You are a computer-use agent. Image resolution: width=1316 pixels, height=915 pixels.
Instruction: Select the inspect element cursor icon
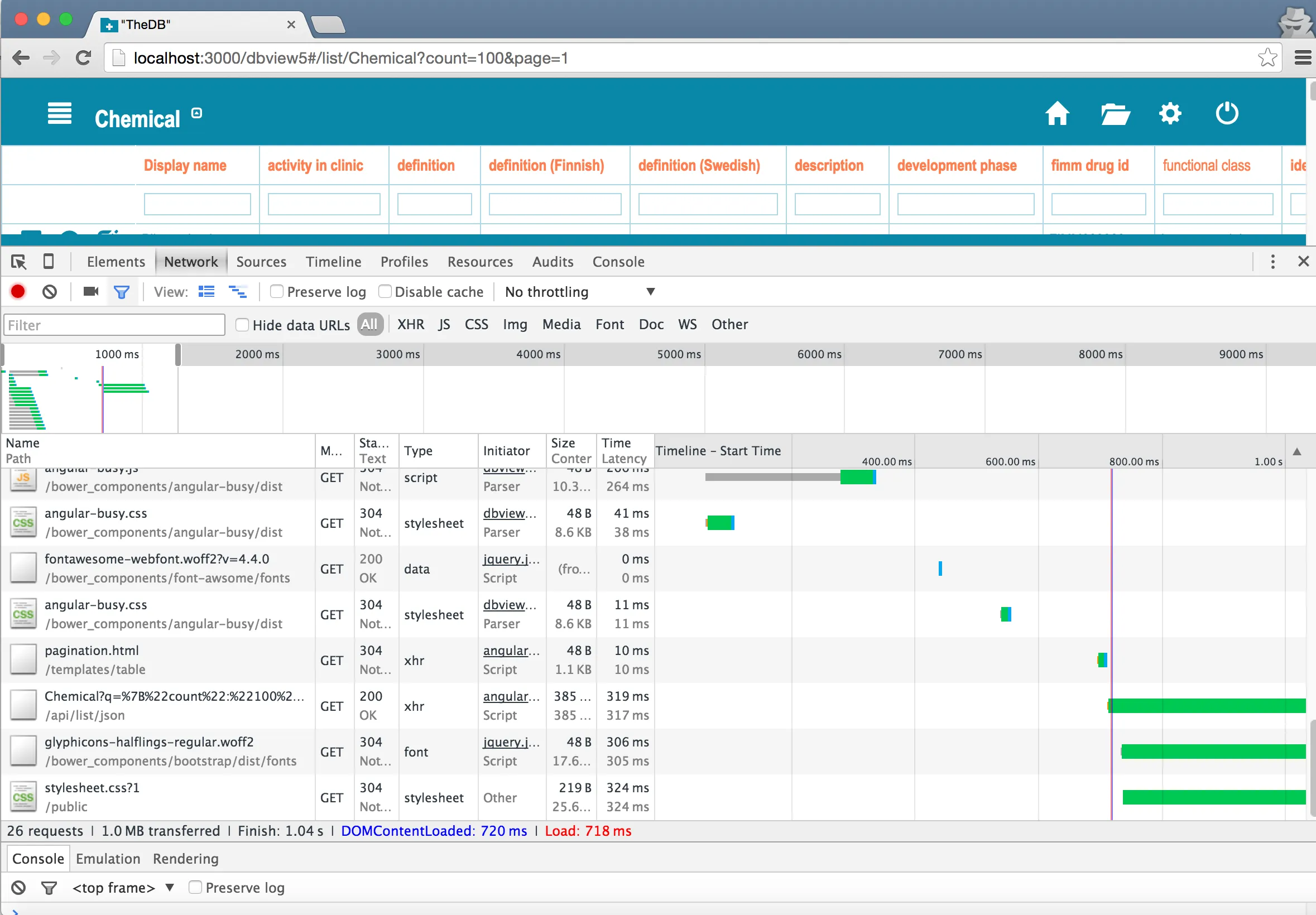pyautogui.click(x=18, y=262)
